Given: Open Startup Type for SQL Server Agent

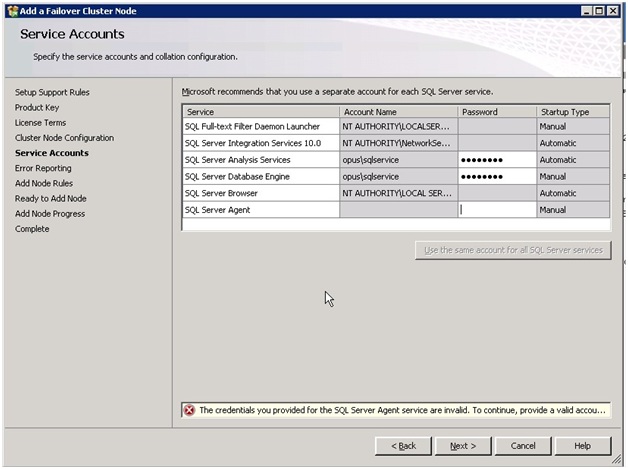Looking at the screenshot, I should [573, 210].
